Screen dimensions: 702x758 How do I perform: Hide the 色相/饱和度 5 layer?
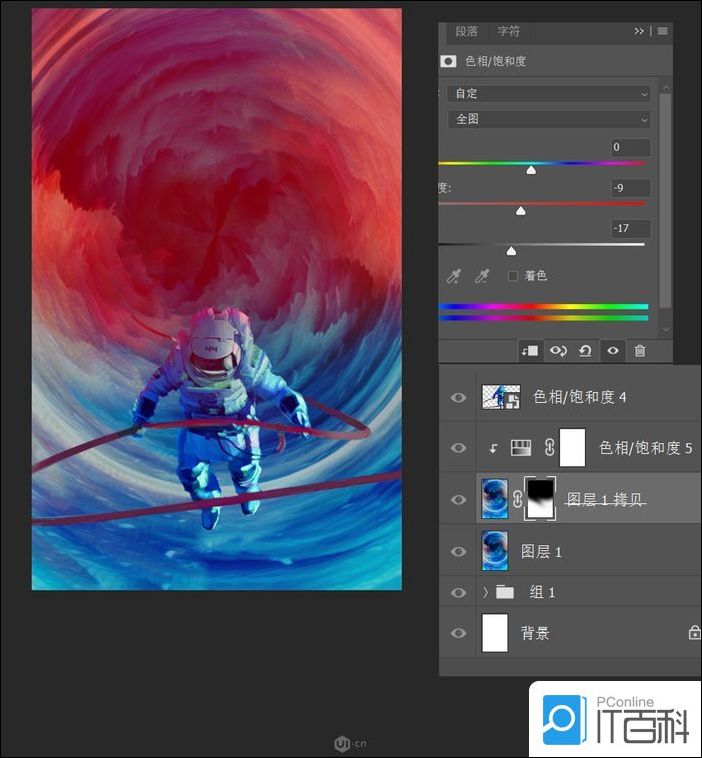(458, 448)
